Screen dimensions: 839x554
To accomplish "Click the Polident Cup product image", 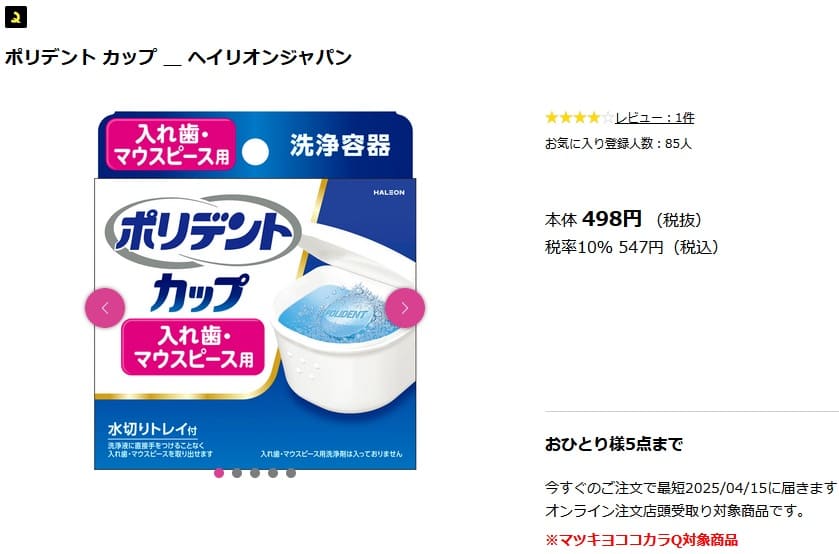I will pyautogui.click(x=255, y=290).
